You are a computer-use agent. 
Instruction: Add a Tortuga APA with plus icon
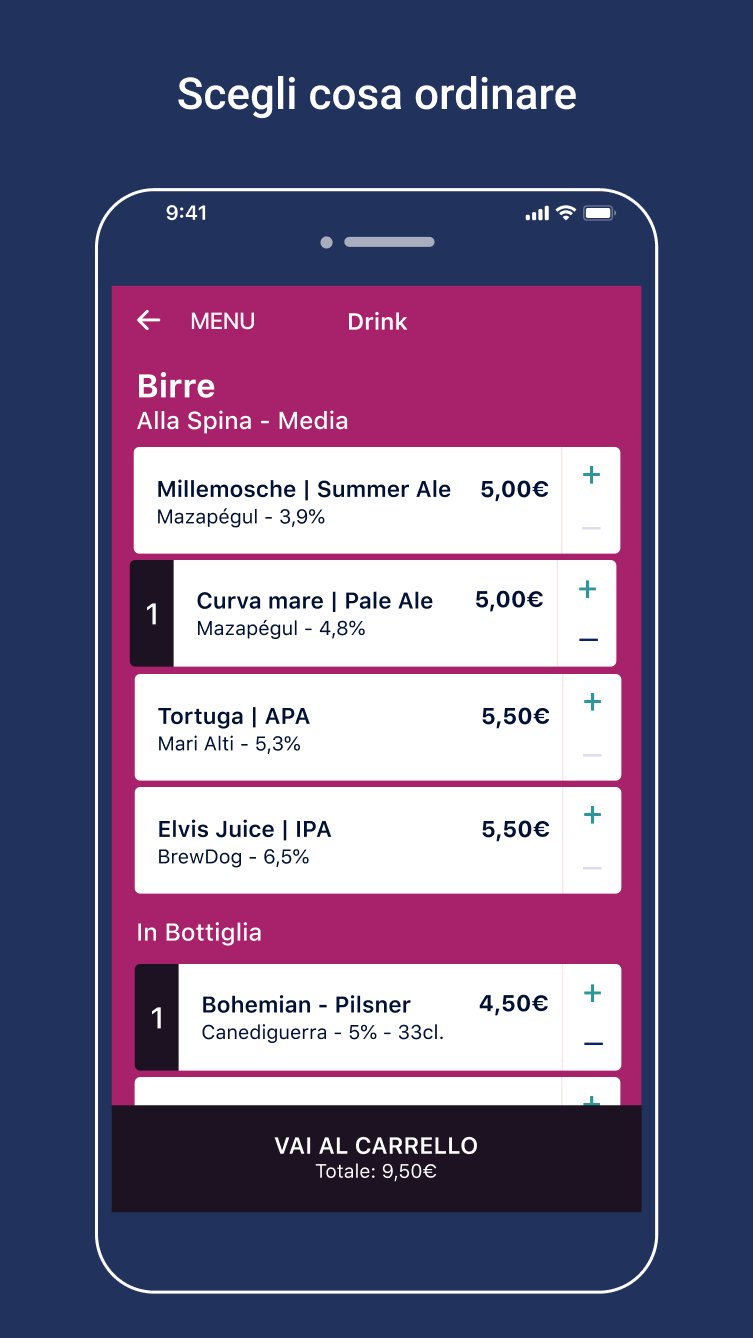pyautogui.click(x=592, y=702)
